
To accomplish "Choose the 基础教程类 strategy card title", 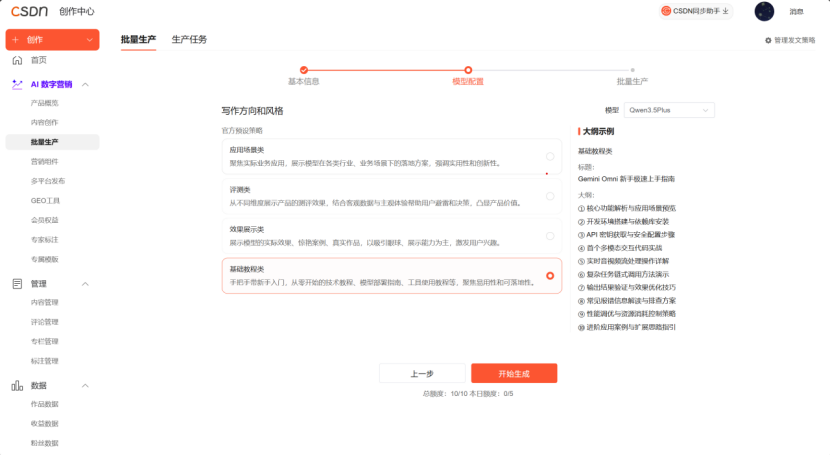I will tap(247, 269).
